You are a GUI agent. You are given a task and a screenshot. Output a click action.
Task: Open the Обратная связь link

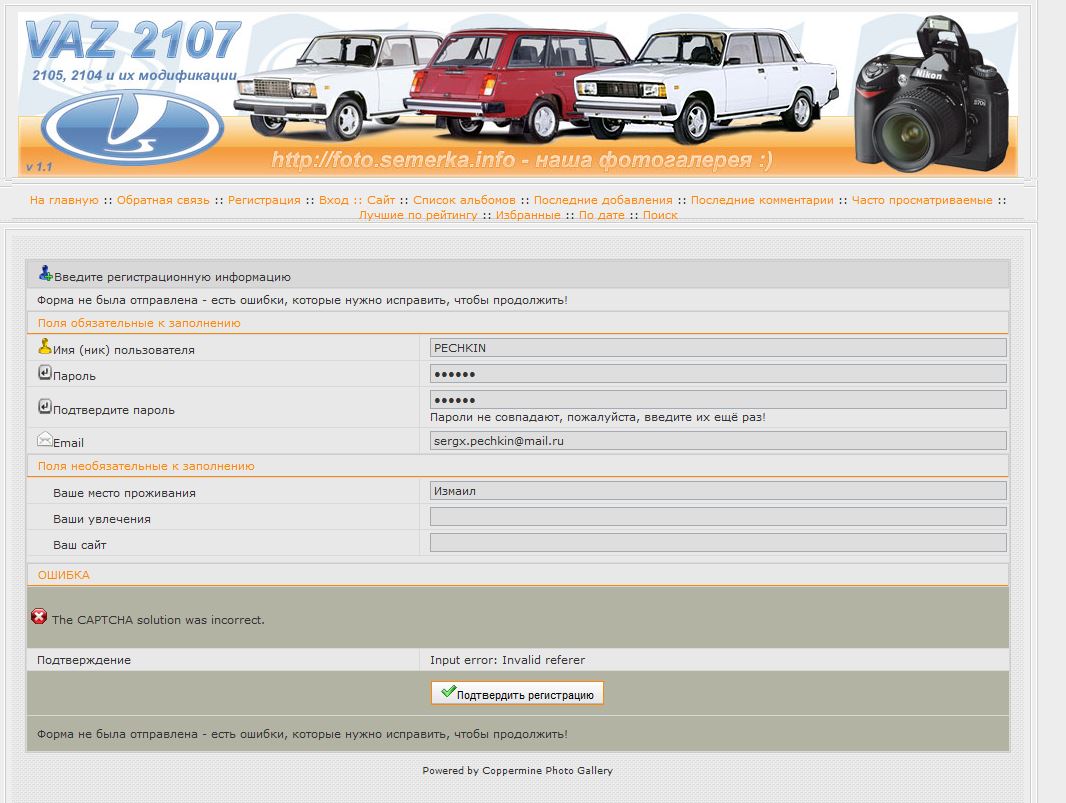click(x=163, y=200)
